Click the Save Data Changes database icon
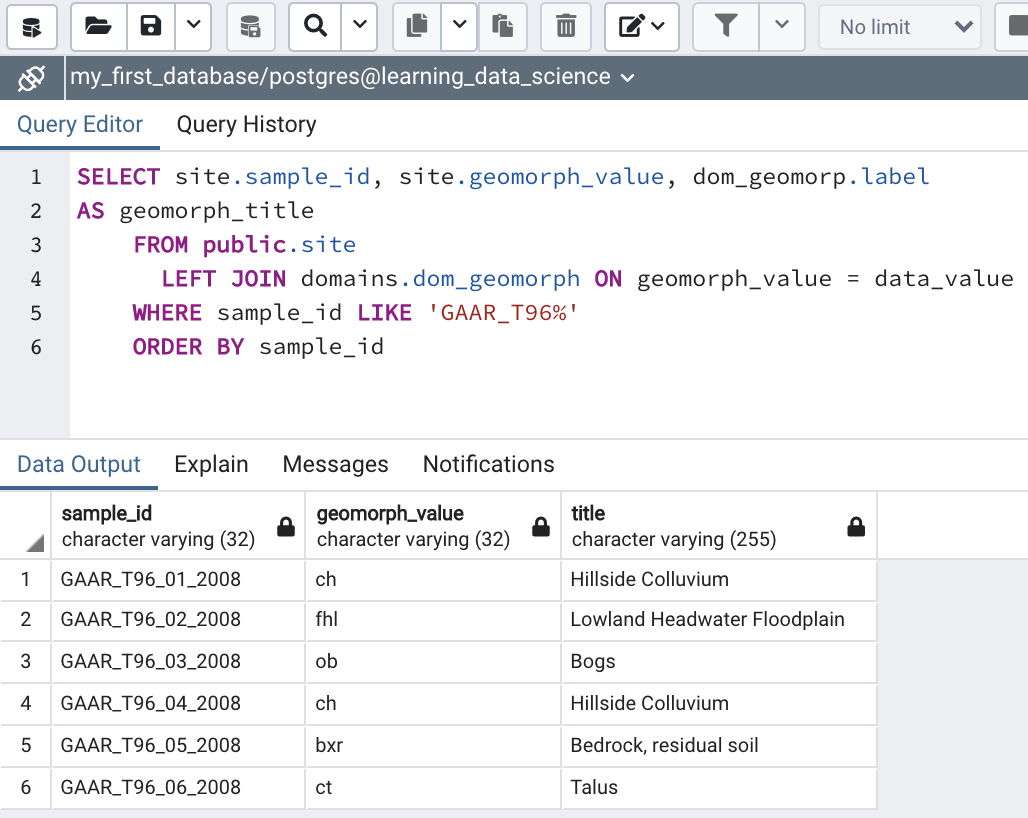 click(251, 27)
